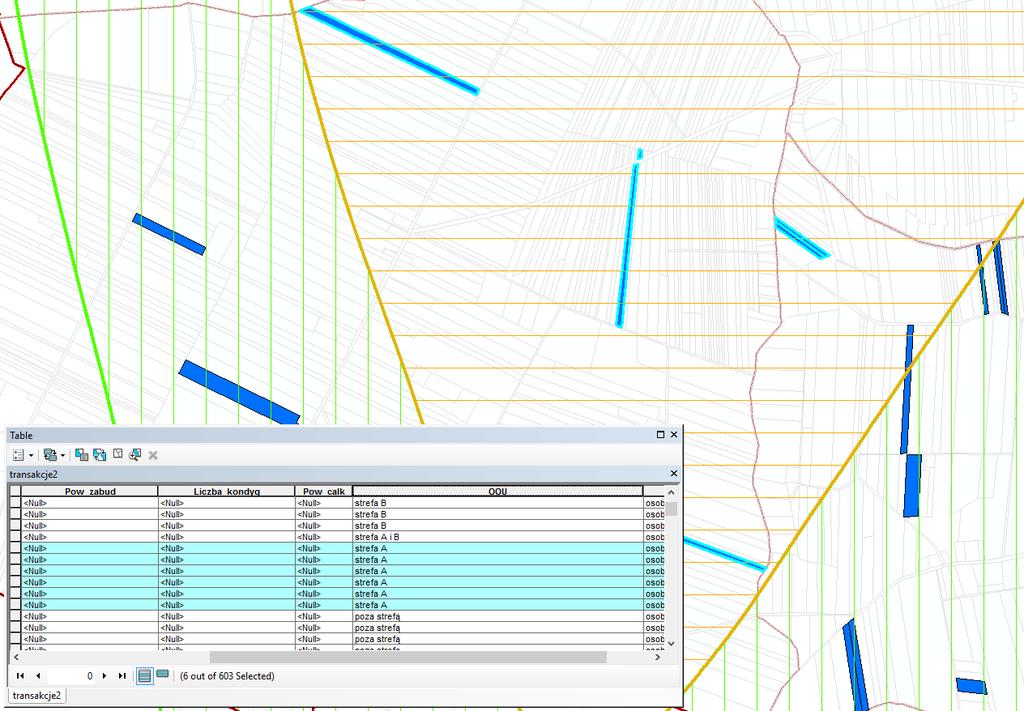Screen dimensions: 1024x711
Task: Select the first 'strefa A' row selector
Action: click(15, 548)
